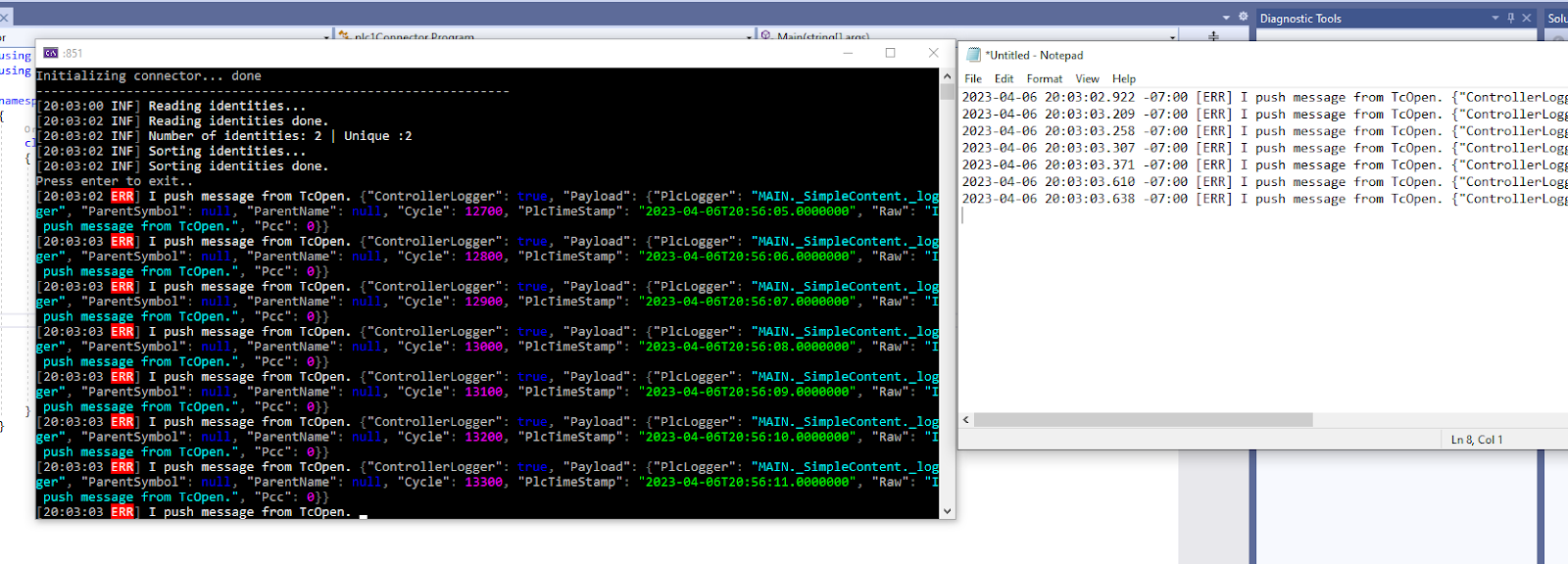
Task: Open the Notepad Format menu
Action: (1045, 78)
